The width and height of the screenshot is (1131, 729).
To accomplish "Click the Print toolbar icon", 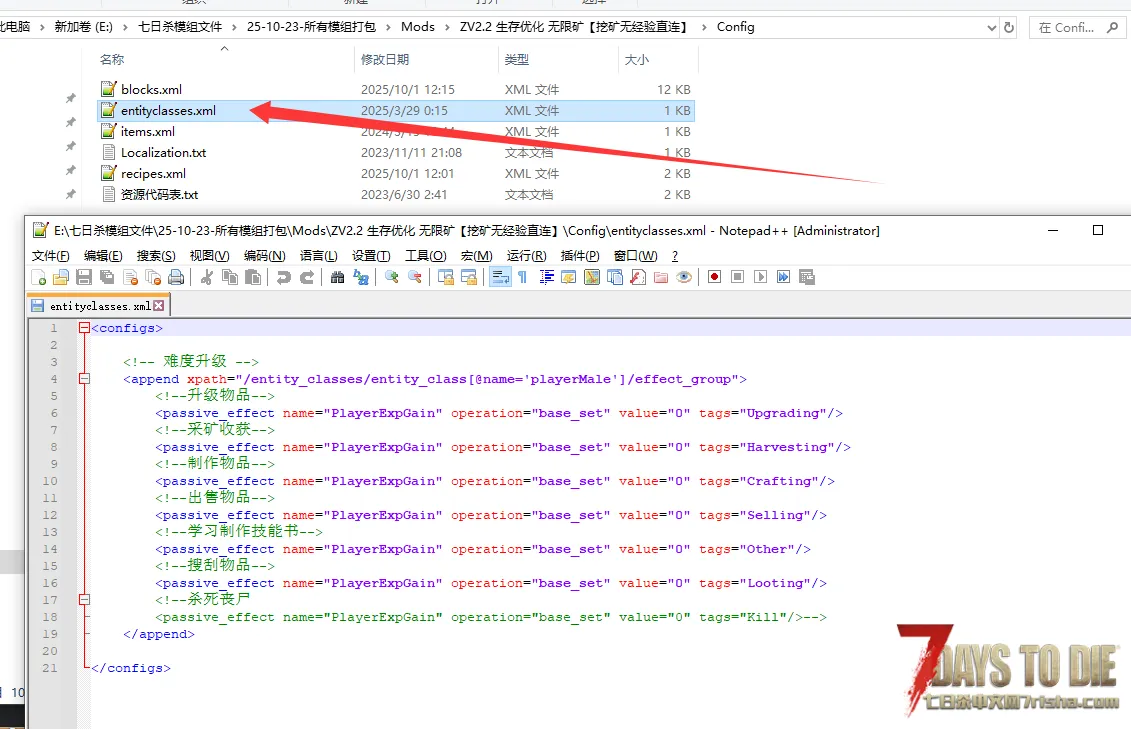I will [176, 277].
